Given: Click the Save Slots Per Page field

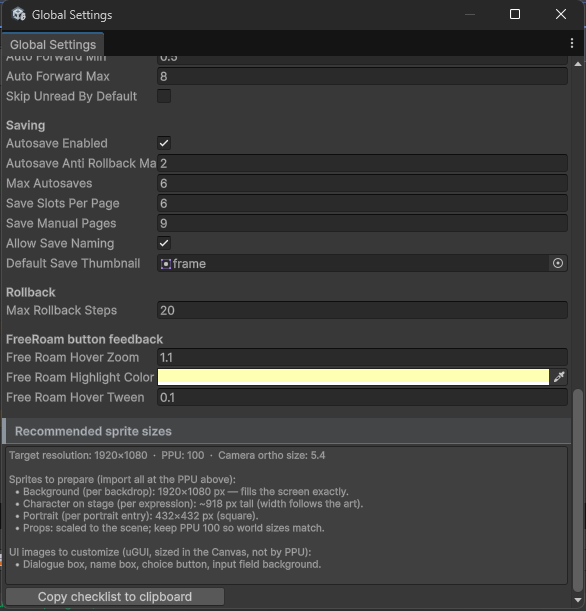Looking at the screenshot, I should pos(362,203).
